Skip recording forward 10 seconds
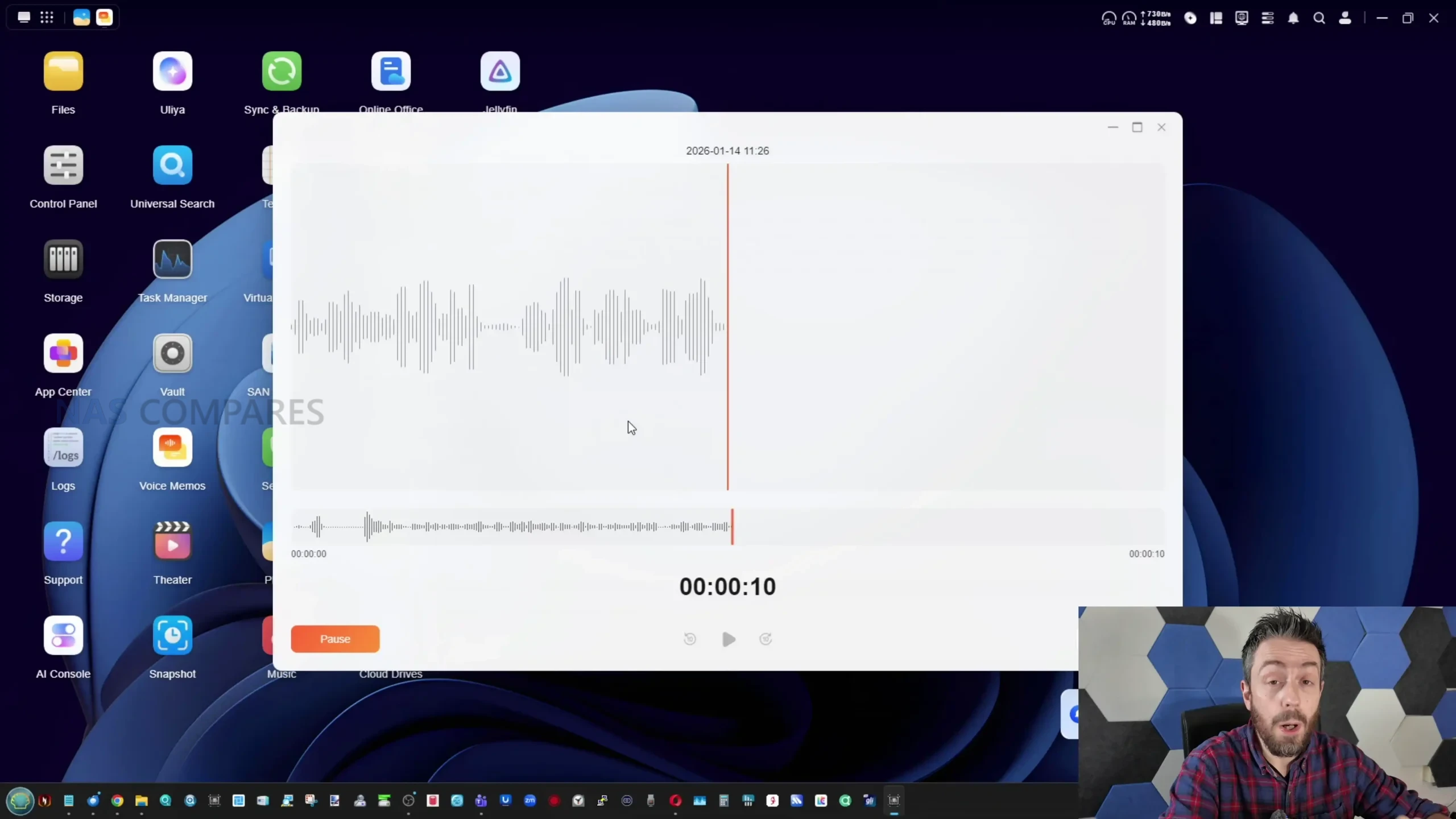The height and width of the screenshot is (819, 1456). 766,639
